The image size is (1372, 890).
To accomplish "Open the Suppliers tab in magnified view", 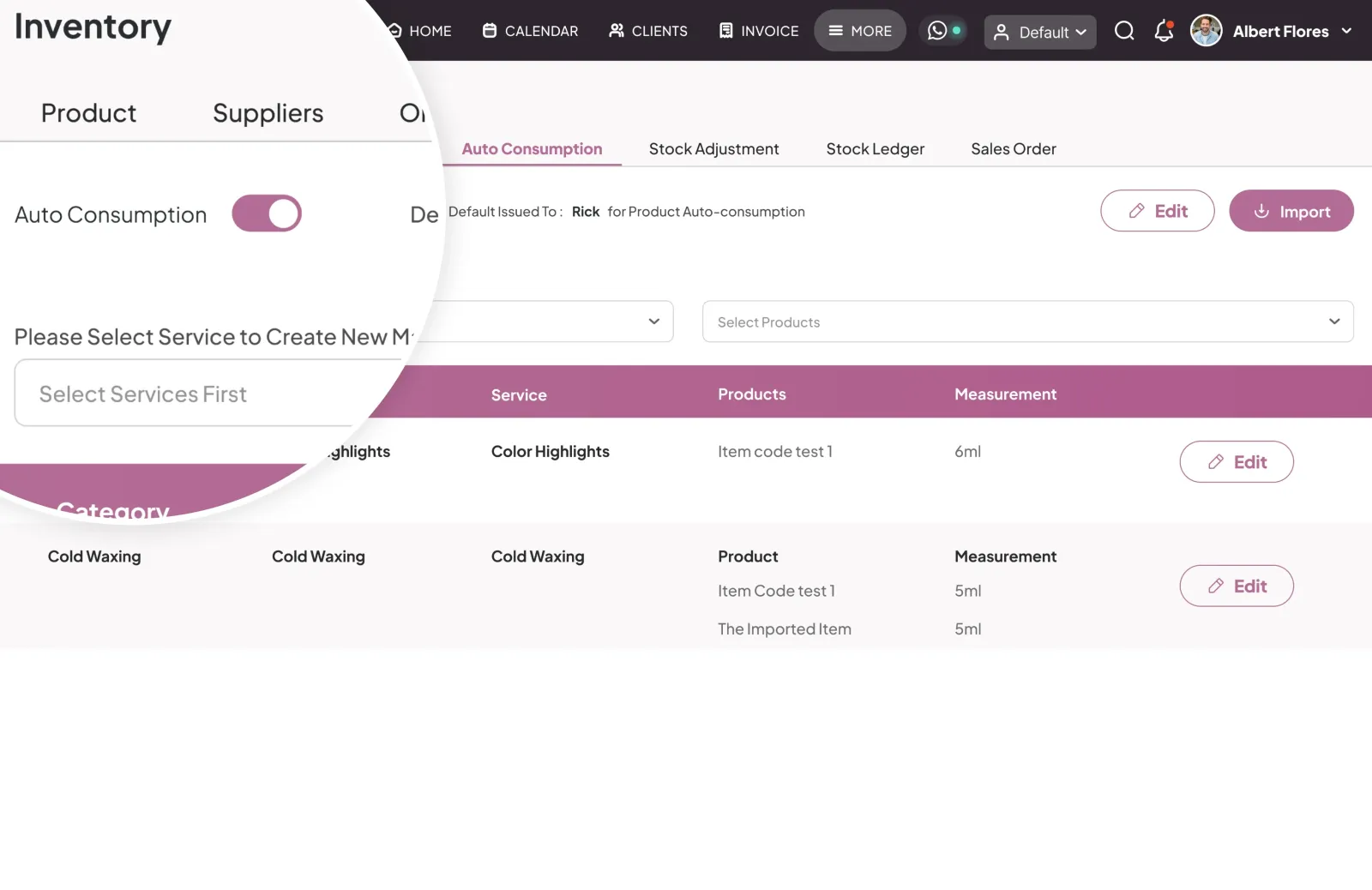I will [x=268, y=113].
